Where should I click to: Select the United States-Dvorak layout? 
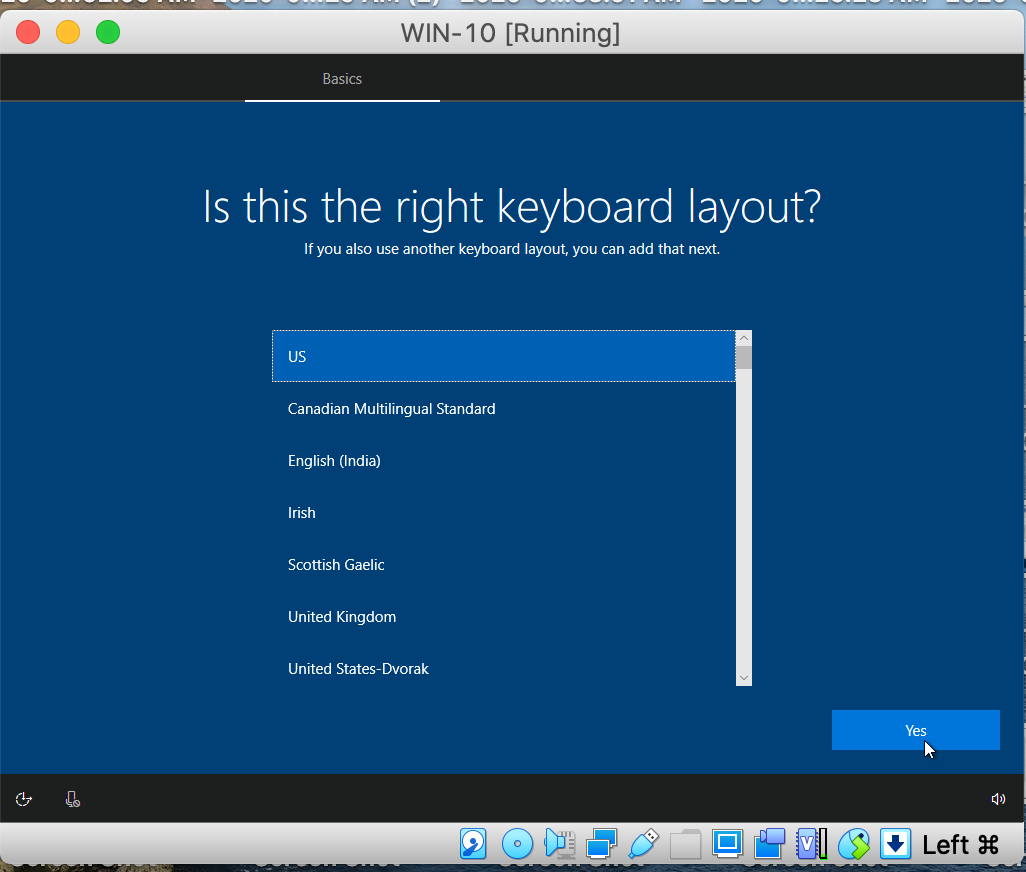(x=504, y=669)
